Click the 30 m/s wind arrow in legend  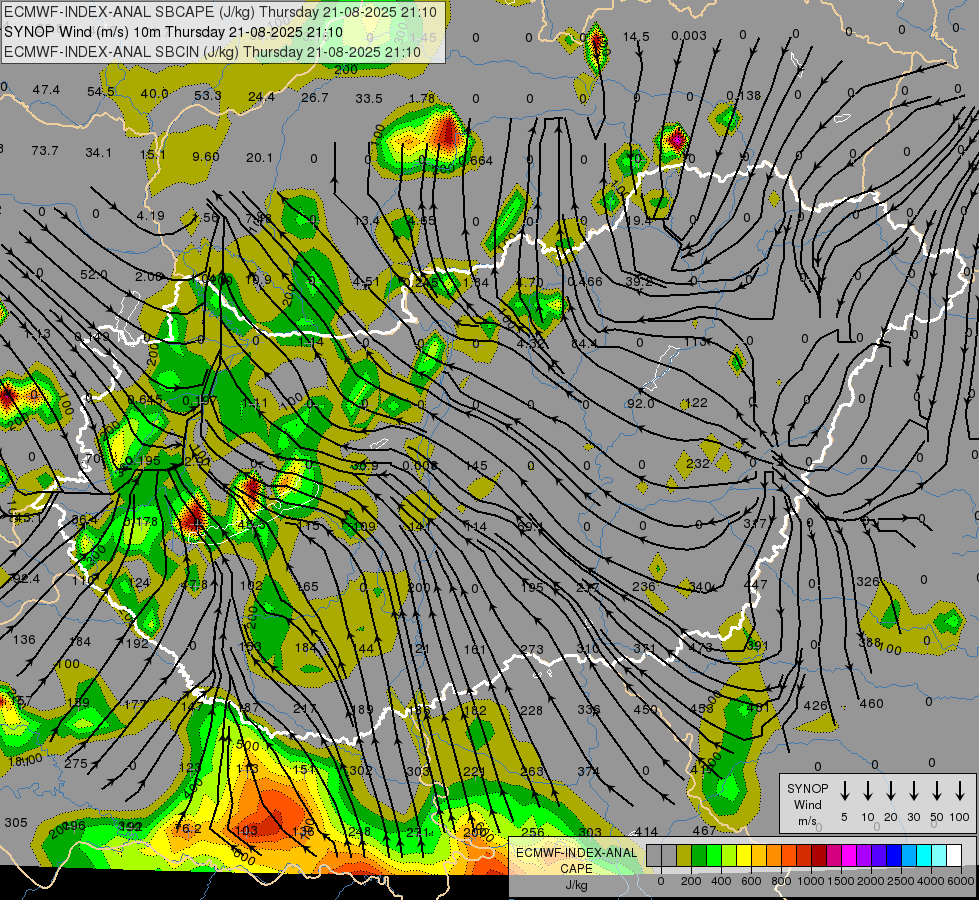click(913, 791)
